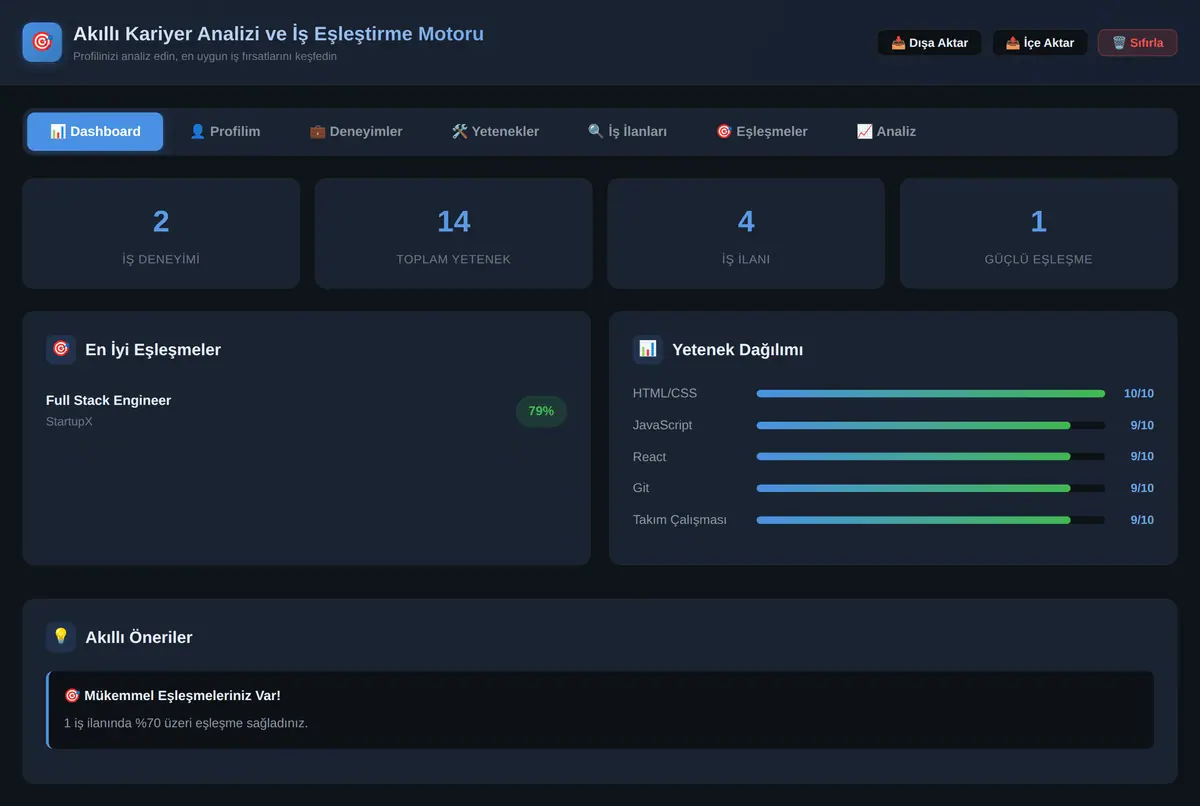Click the StartupX company name
The height and width of the screenshot is (806, 1200).
click(x=69, y=422)
